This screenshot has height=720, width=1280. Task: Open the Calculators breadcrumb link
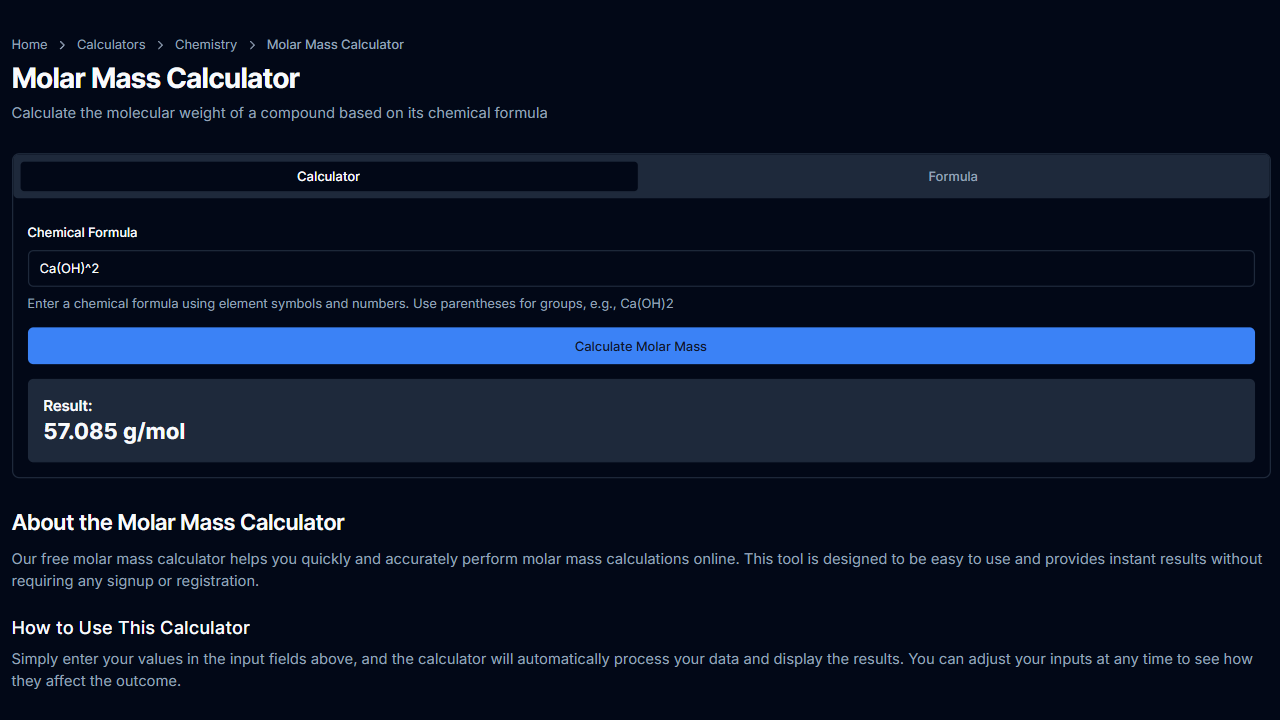tap(111, 45)
